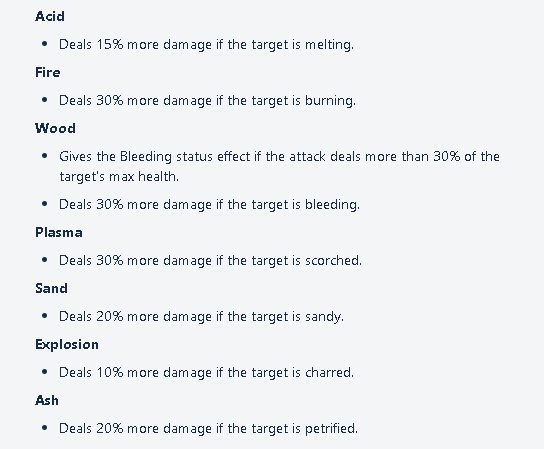
Task: Click the bleeding damage bonus line
Action: 210,204
